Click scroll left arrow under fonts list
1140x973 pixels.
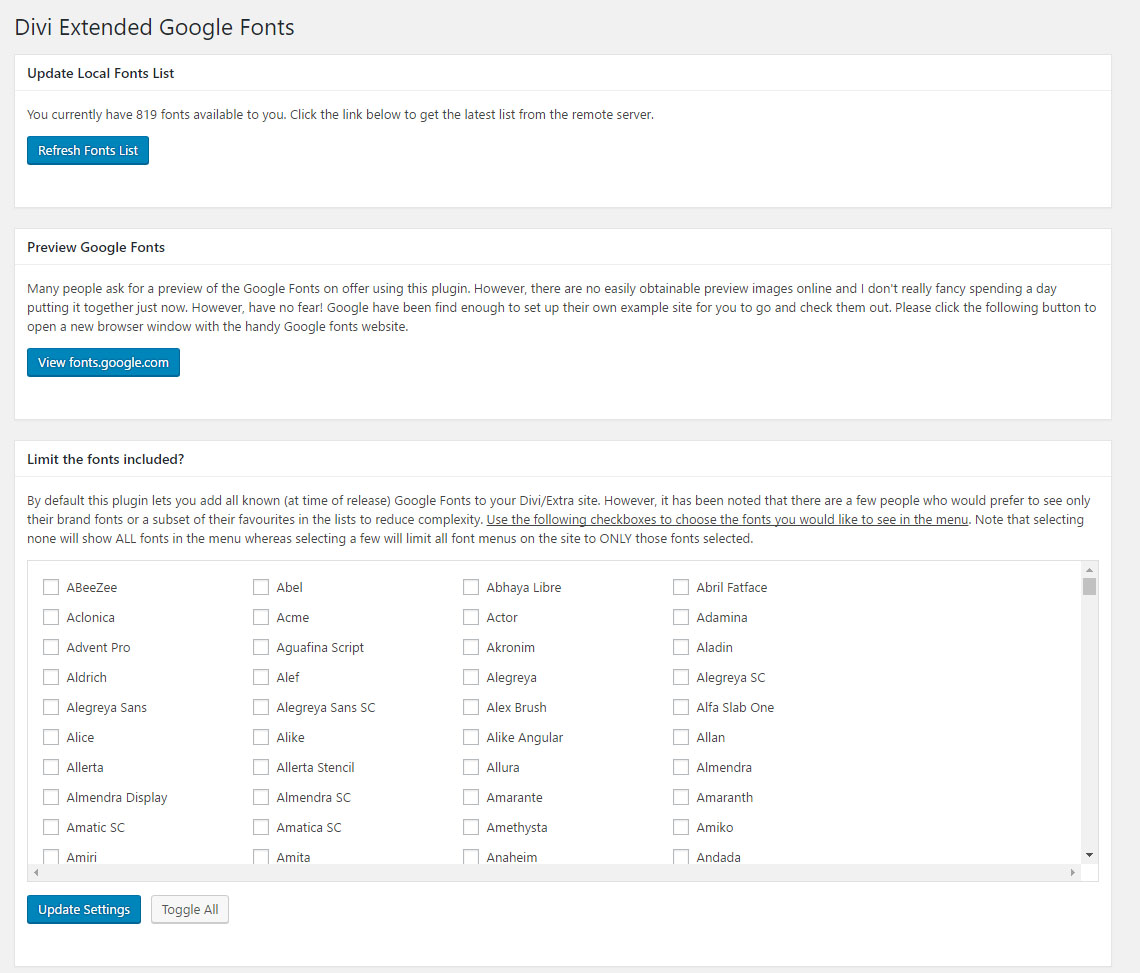pyautogui.click(x=37, y=873)
